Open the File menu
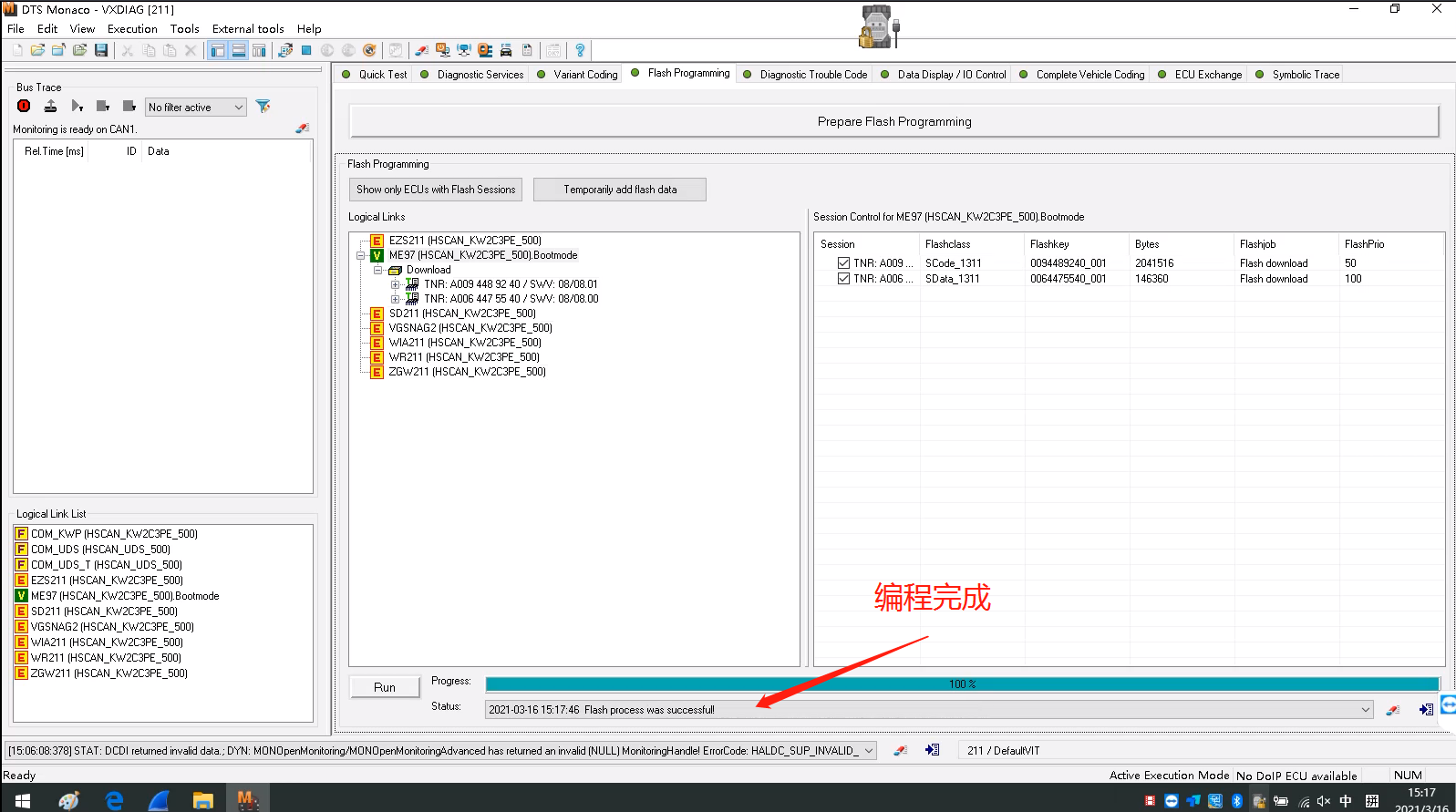This screenshot has height=812, width=1456. (x=15, y=29)
